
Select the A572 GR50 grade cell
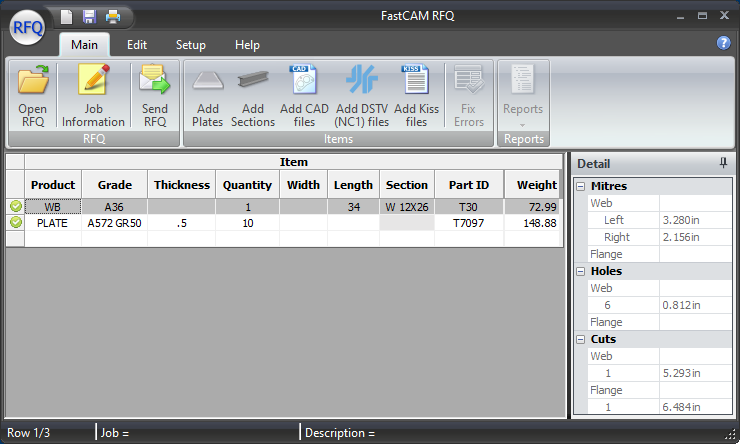point(115,223)
